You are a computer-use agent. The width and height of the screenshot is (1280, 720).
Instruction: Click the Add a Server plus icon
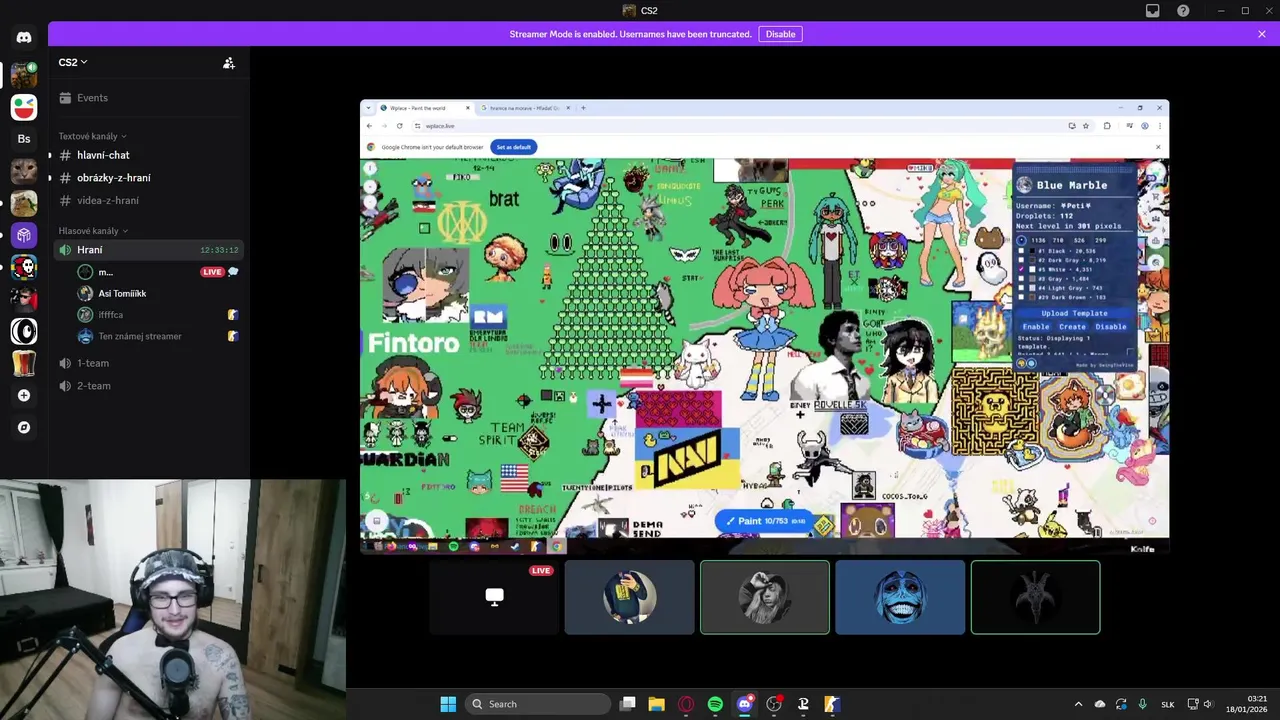(x=24, y=395)
